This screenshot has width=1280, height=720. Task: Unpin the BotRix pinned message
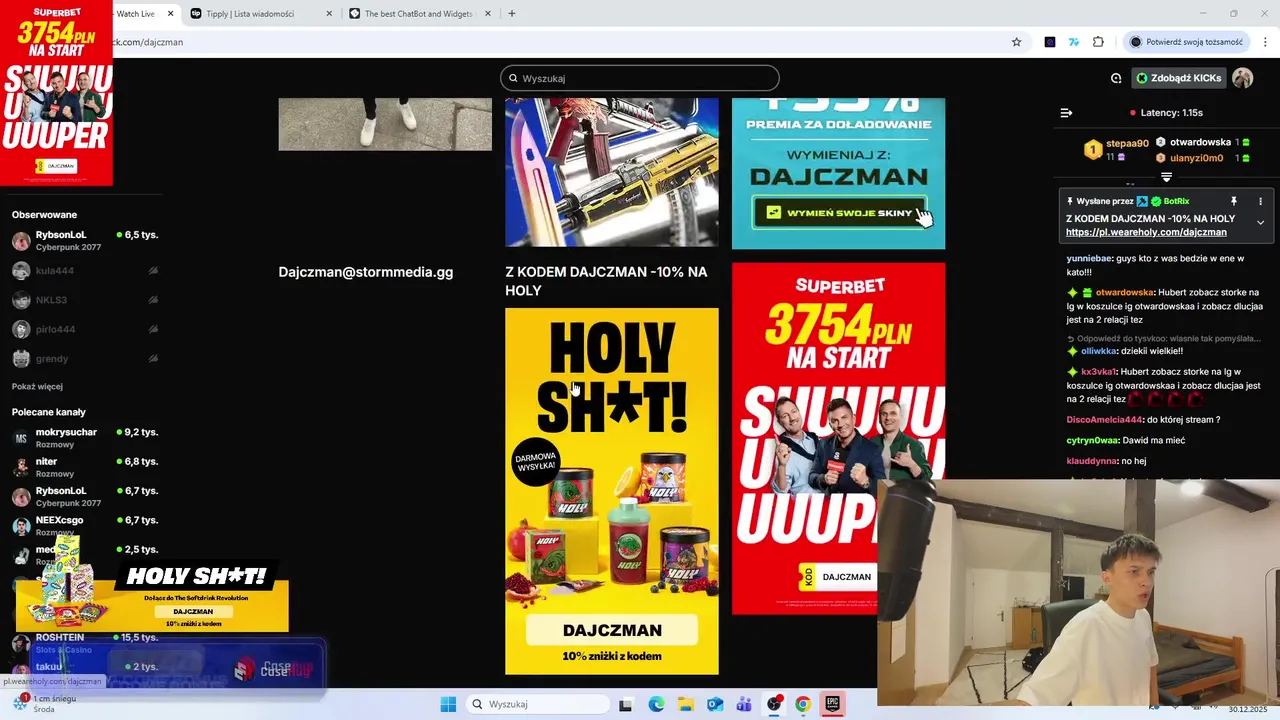[1234, 201]
